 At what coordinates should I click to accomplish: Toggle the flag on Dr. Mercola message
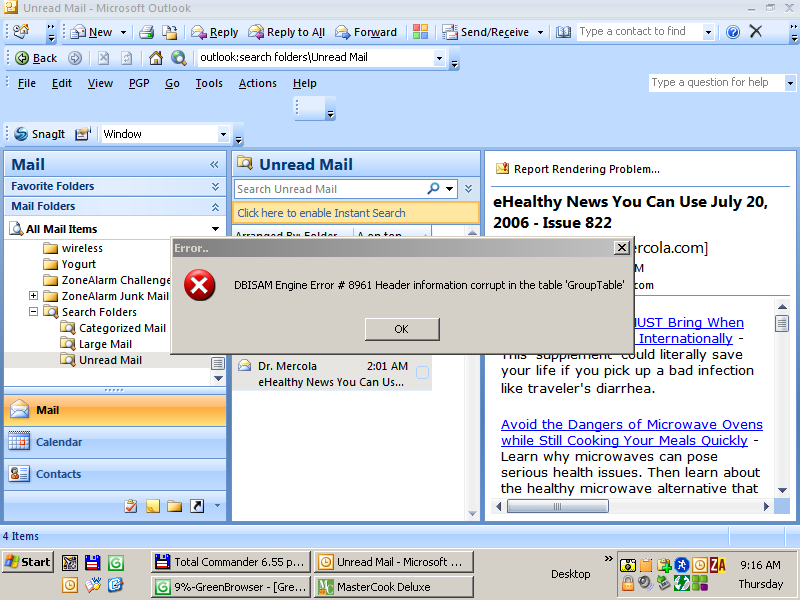pyautogui.click(x=422, y=373)
